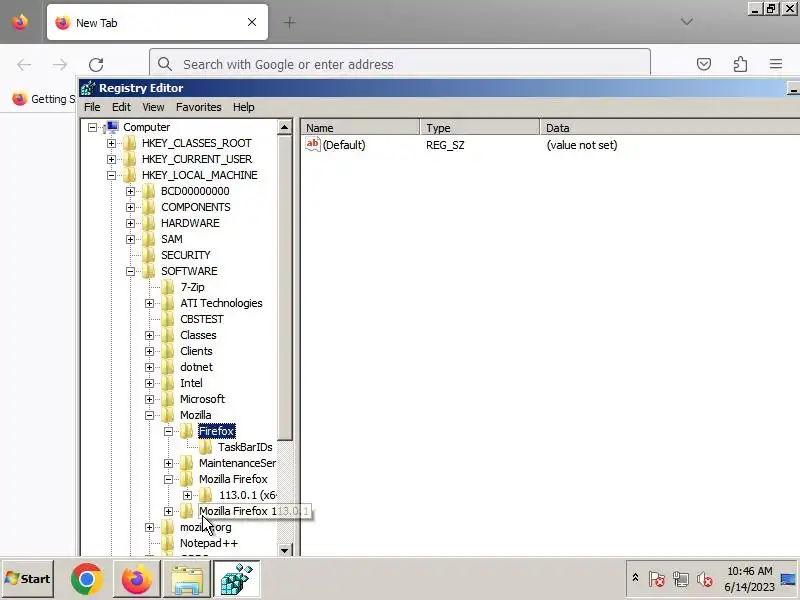Launch Chrome from the taskbar
Image resolution: width=800 pixels, height=600 pixels.
point(86,579)
